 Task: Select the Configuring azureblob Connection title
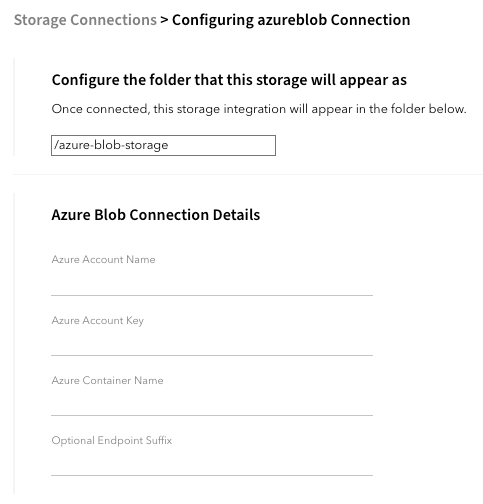291,20
